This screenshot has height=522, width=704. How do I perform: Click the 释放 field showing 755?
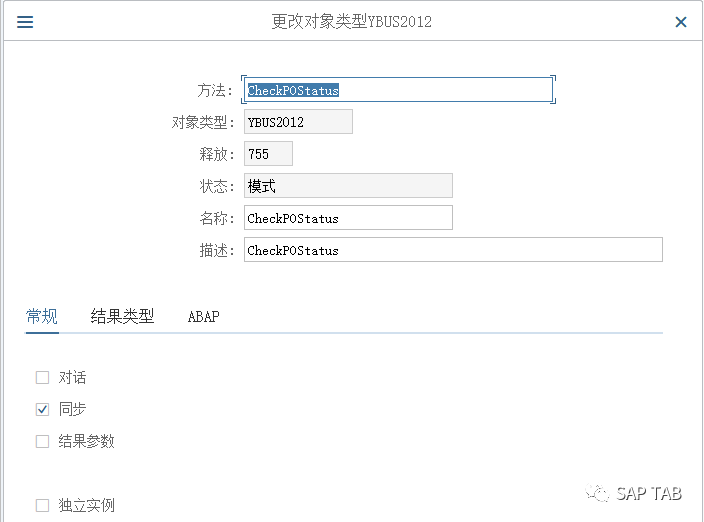pyautogui.click(x=268, y=154)
